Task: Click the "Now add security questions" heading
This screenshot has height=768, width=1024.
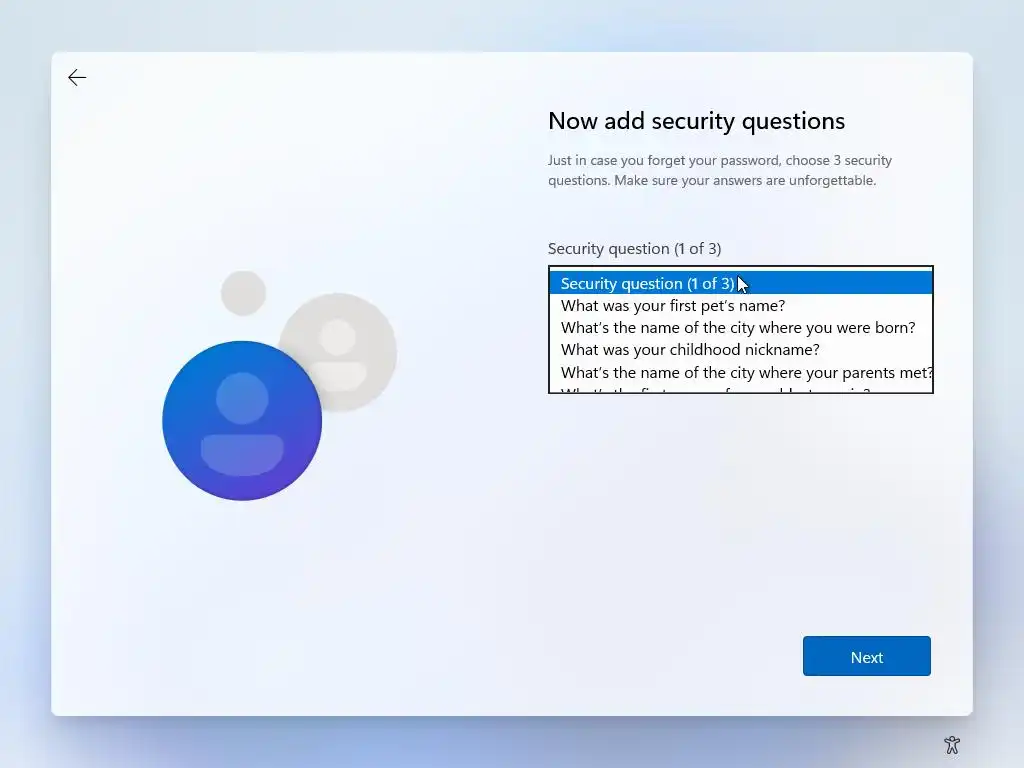Action: click(696, 121)
